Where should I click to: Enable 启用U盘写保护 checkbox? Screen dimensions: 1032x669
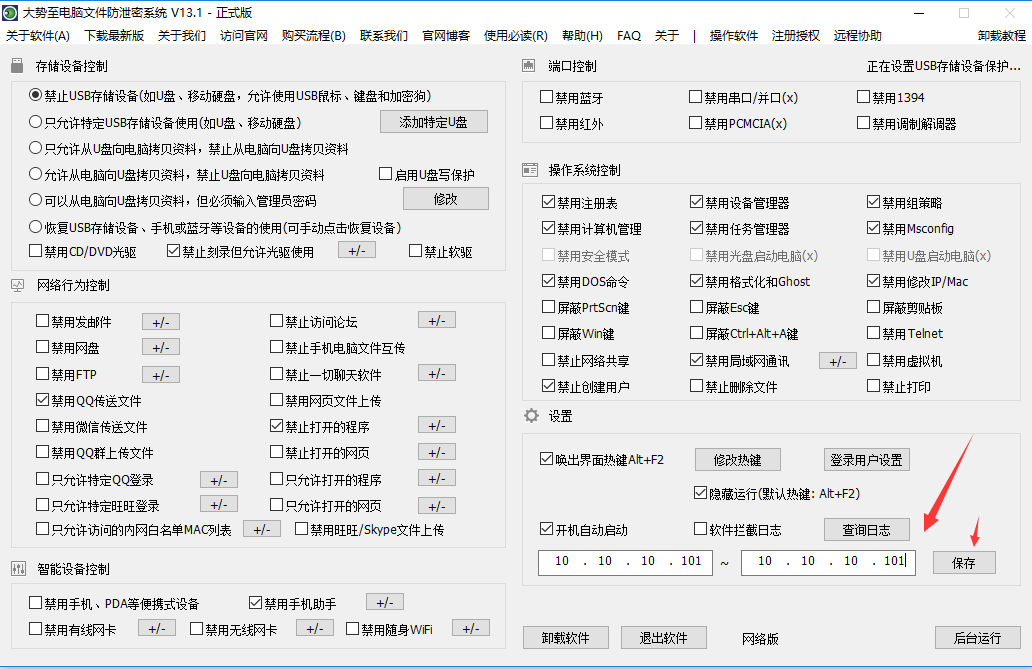coord(386,174)
